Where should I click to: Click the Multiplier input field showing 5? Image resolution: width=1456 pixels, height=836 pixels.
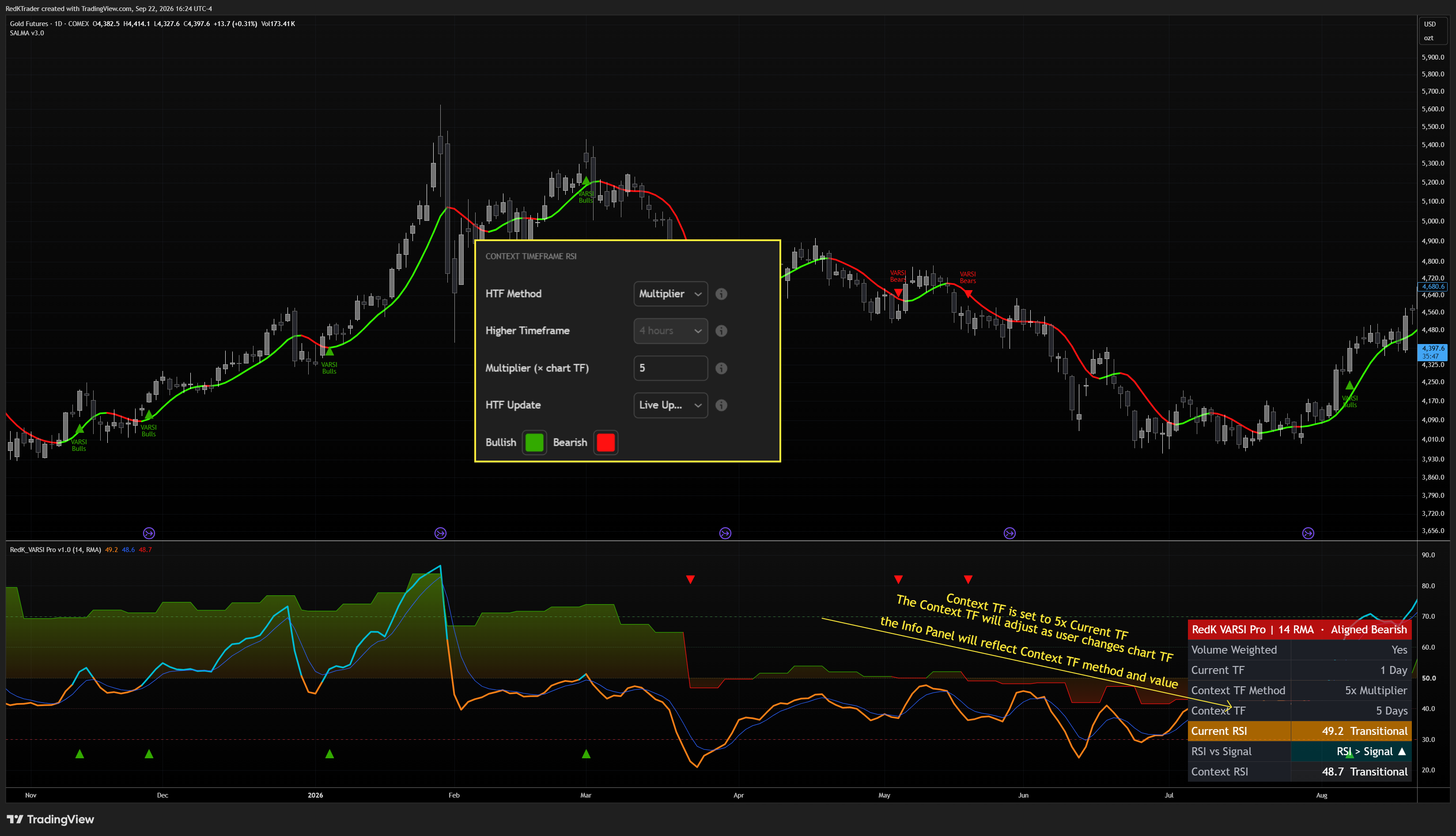670,368
